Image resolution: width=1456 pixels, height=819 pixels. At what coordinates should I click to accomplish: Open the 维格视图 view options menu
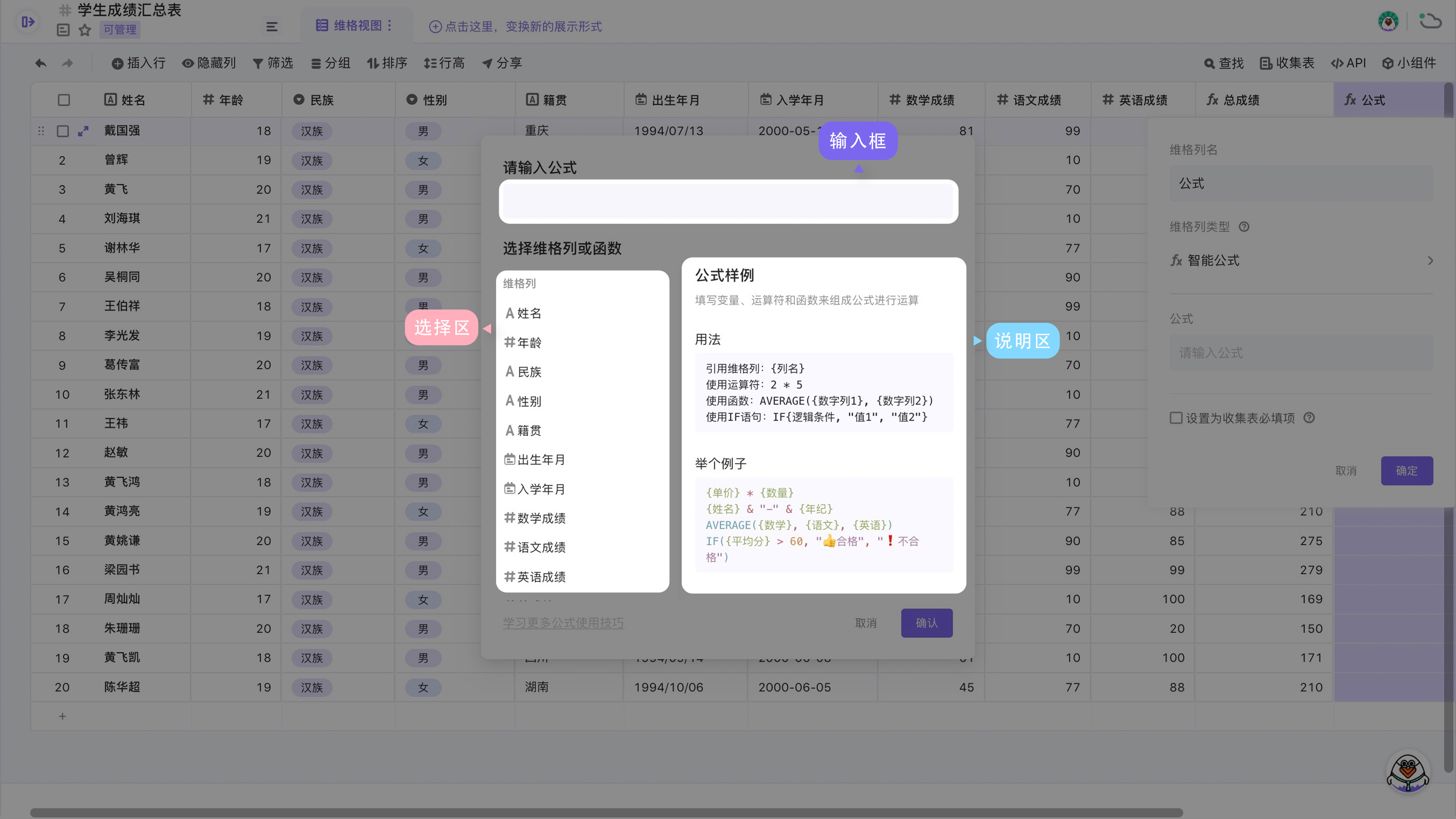(389, 25)
